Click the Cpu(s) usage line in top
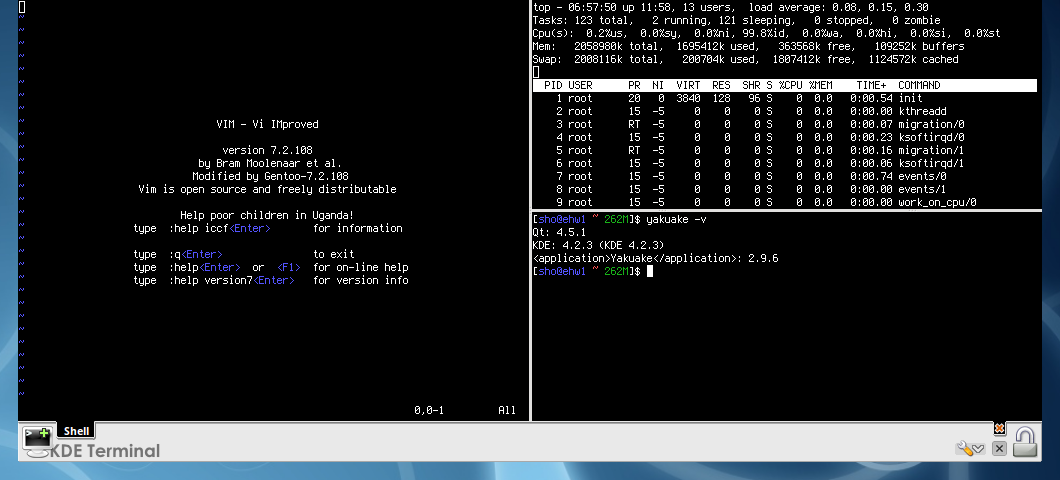 (766, 33)
